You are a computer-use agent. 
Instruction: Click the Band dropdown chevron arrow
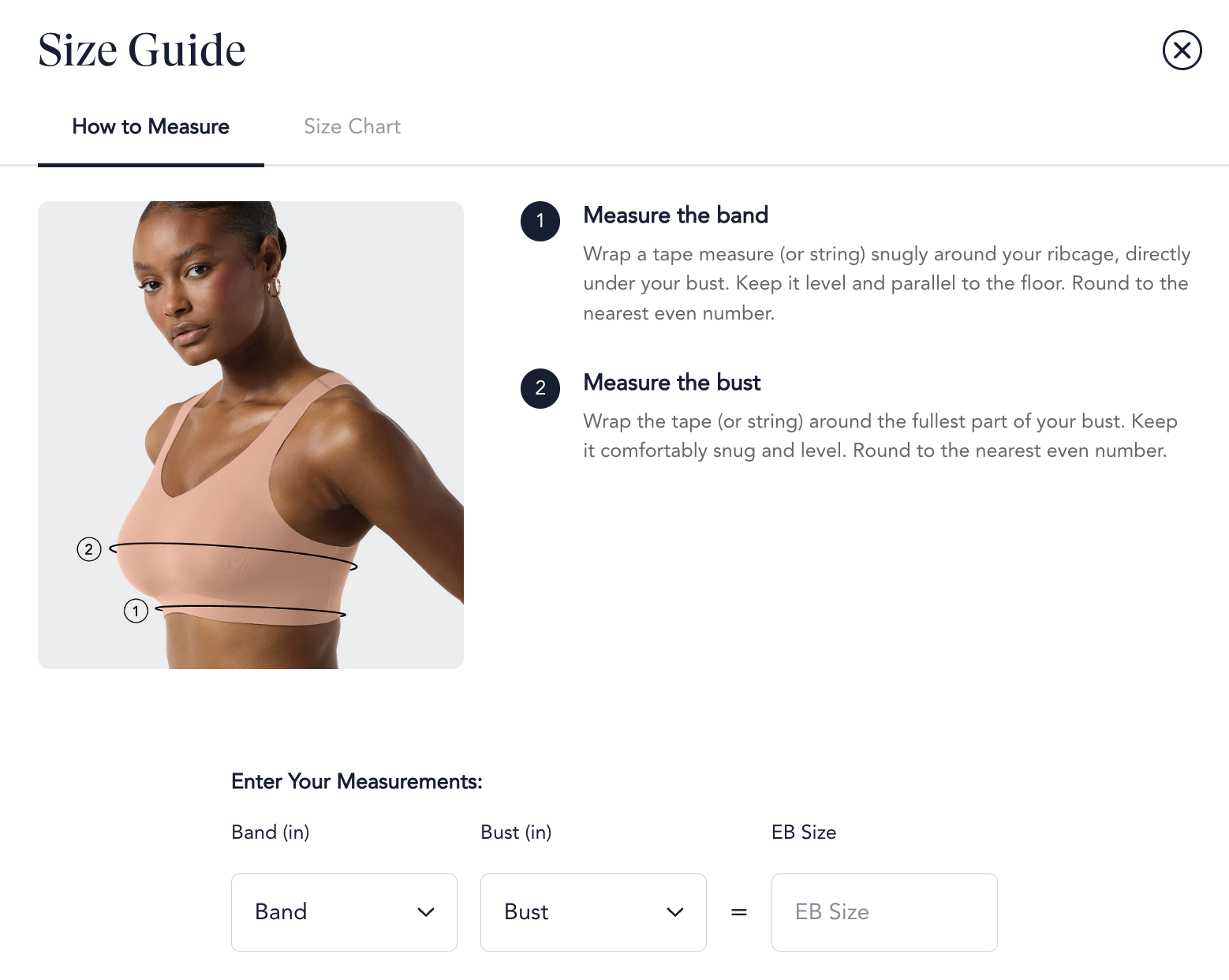[426, 912]
